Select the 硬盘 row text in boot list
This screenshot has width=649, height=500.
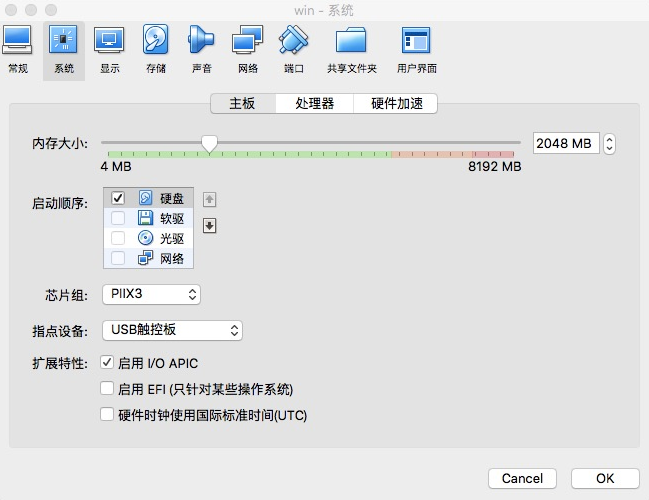click(x=172, y=198)
